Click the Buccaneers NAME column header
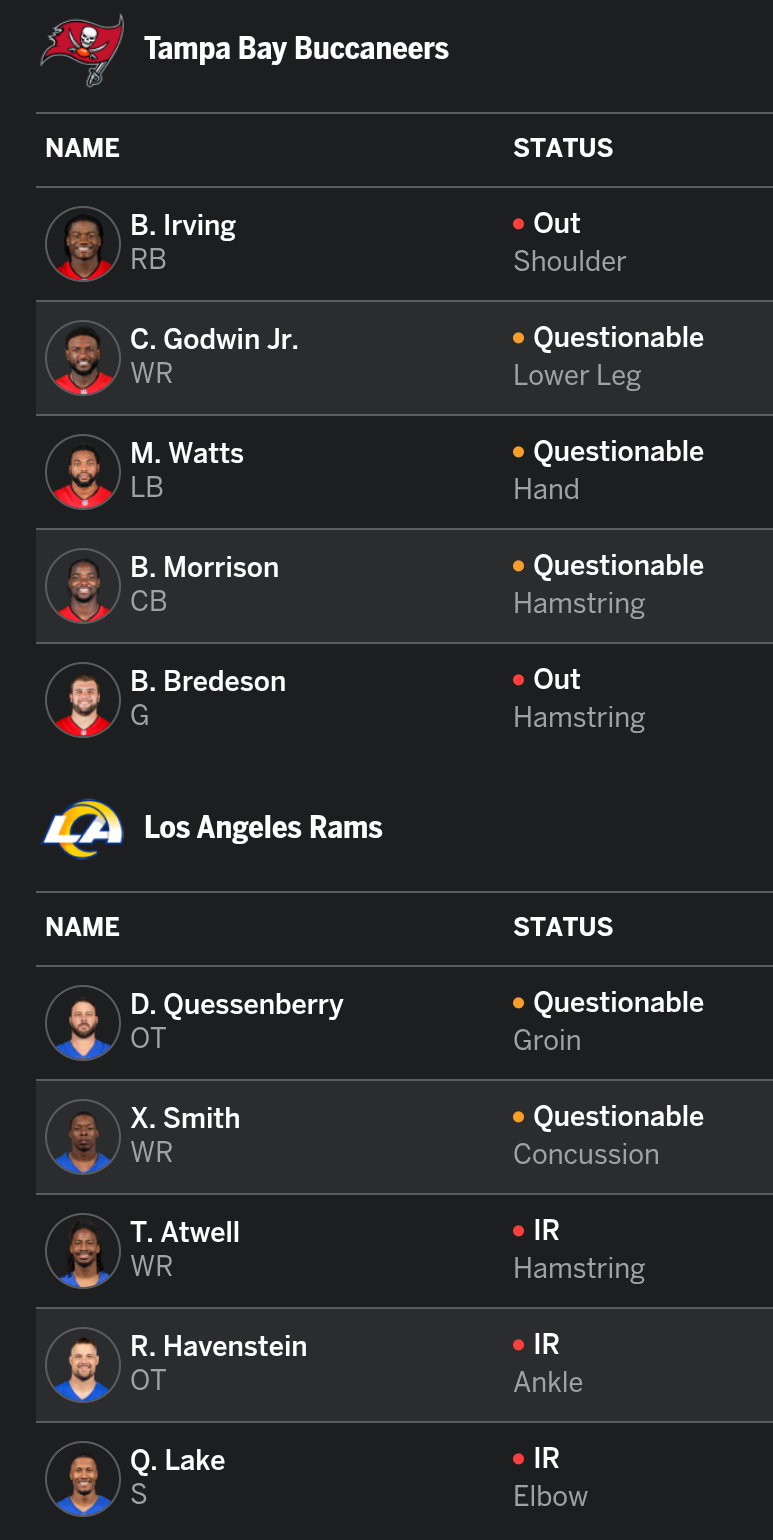The image size is (773, 1540). pyautogui.click(x=83, y=149)
